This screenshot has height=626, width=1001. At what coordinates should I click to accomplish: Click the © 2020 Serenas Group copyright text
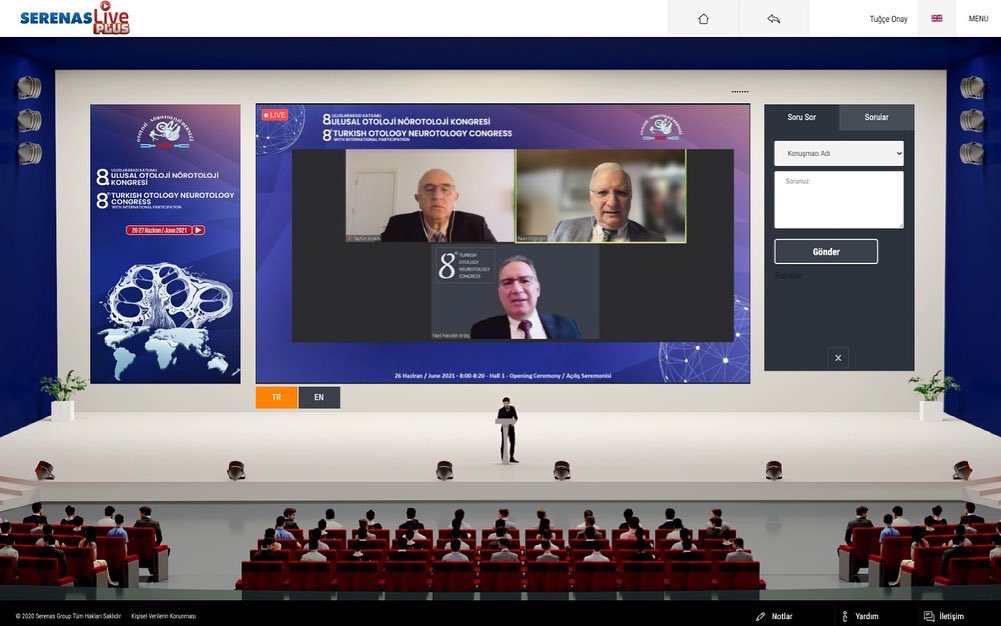click(x=68, y=616)
